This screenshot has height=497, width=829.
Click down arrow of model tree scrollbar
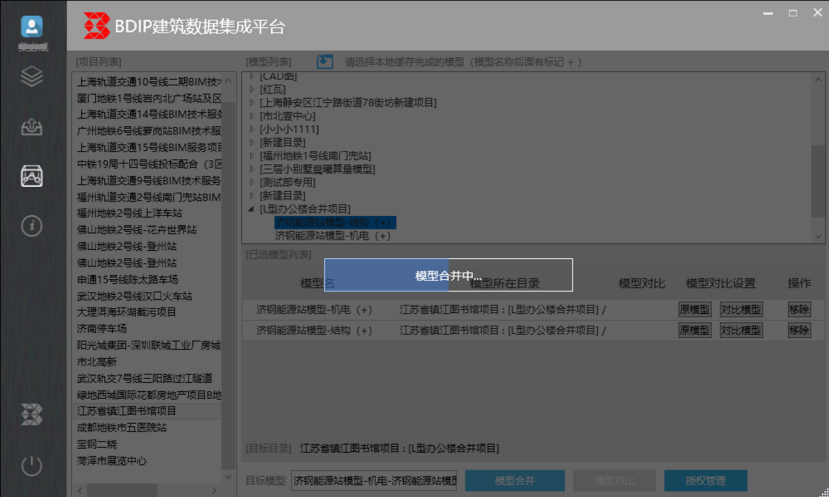[818, 236]
